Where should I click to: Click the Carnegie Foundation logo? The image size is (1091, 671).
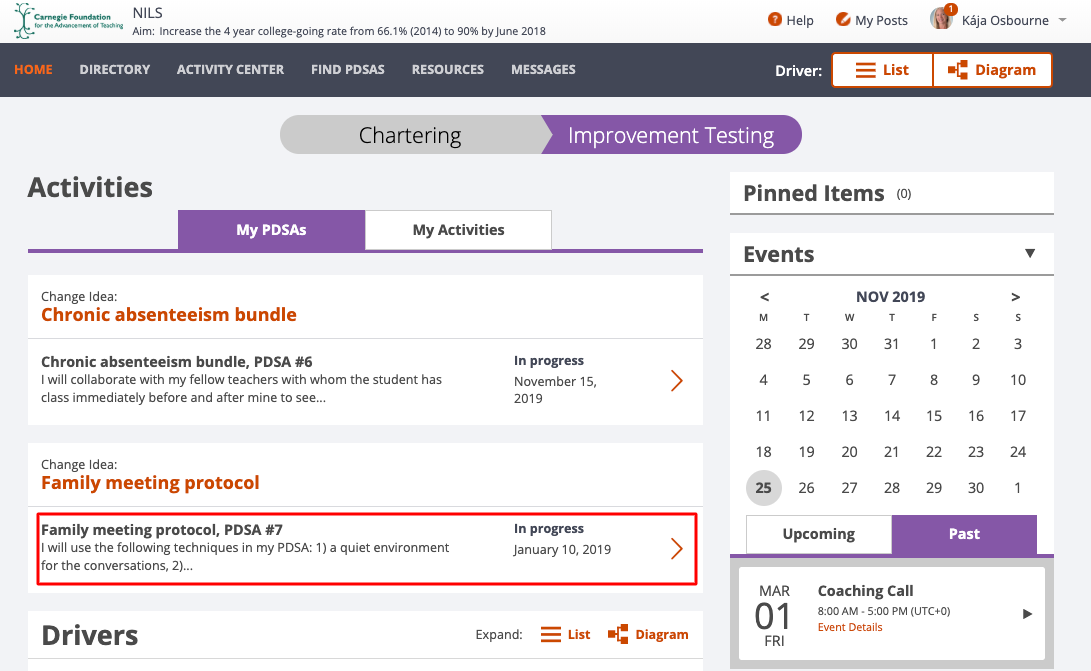coord(64,20)
